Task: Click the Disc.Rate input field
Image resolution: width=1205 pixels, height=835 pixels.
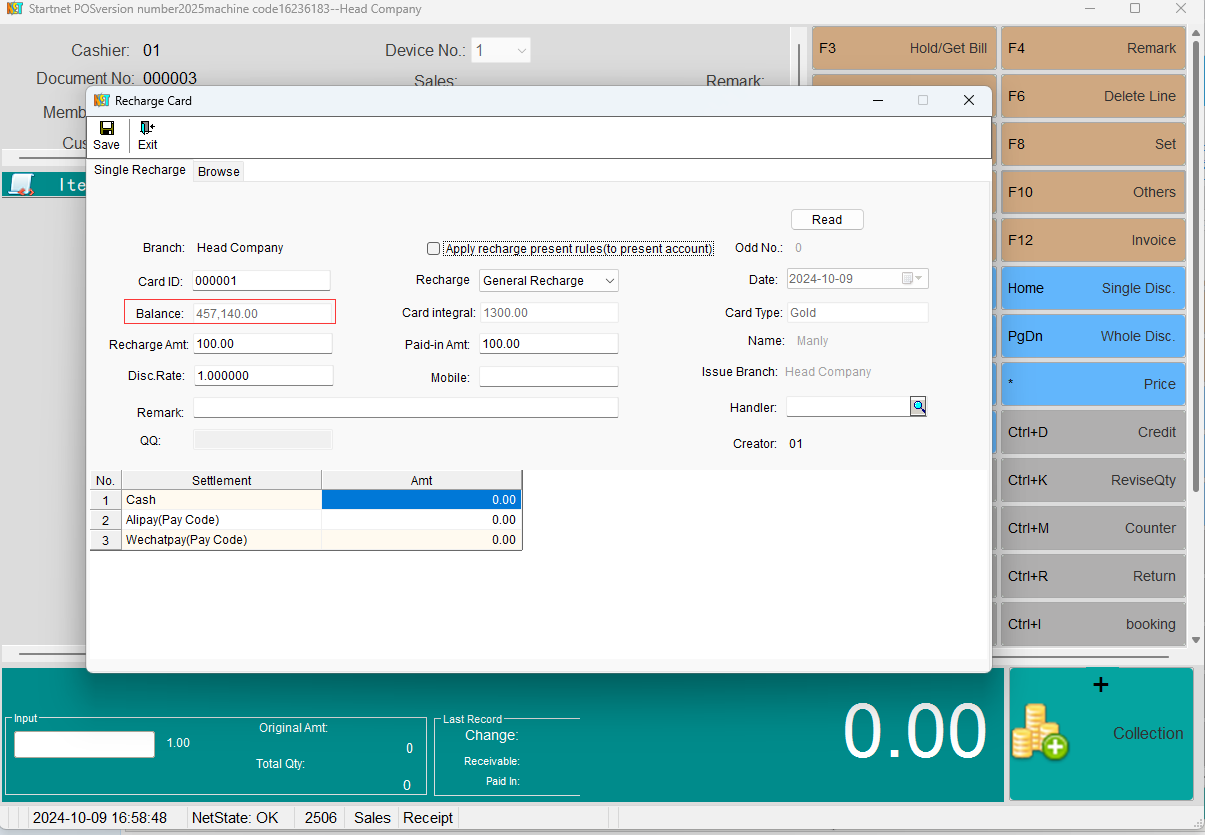Action: pyautogui.click(x=263, y=376)
